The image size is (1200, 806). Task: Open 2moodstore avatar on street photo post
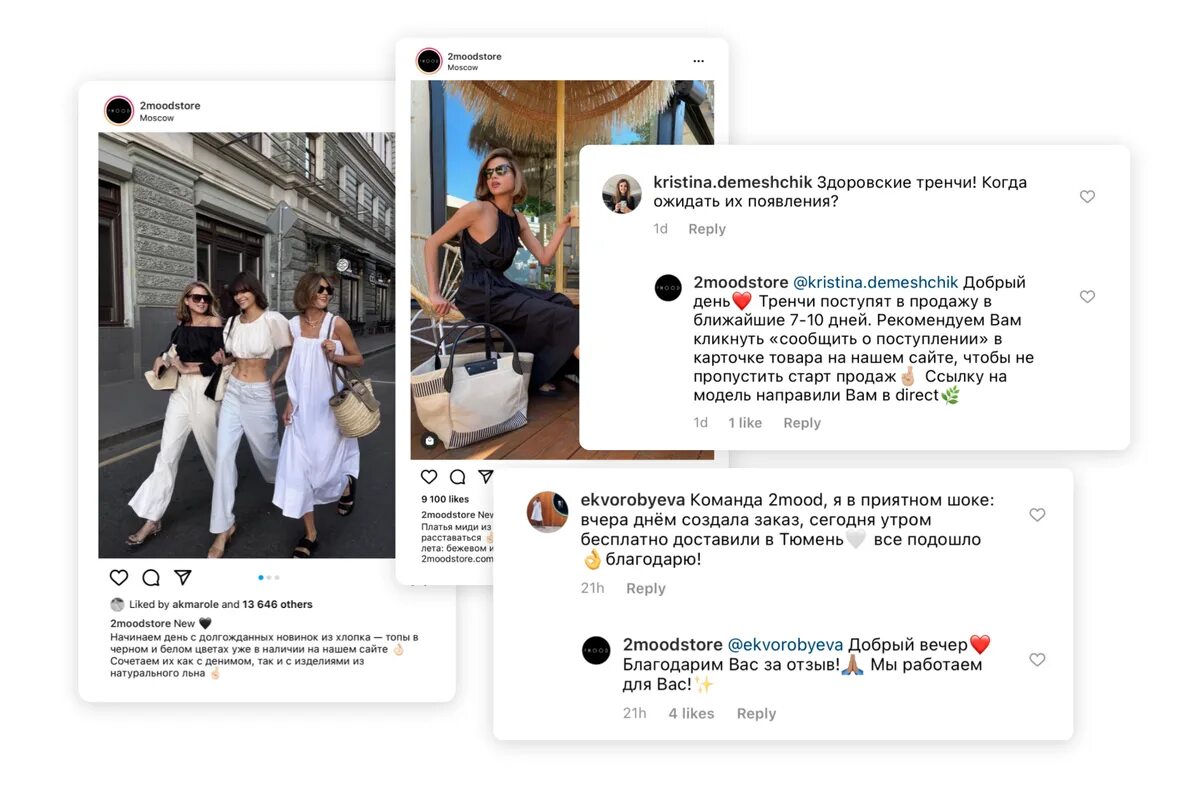[x=119, y=110]
